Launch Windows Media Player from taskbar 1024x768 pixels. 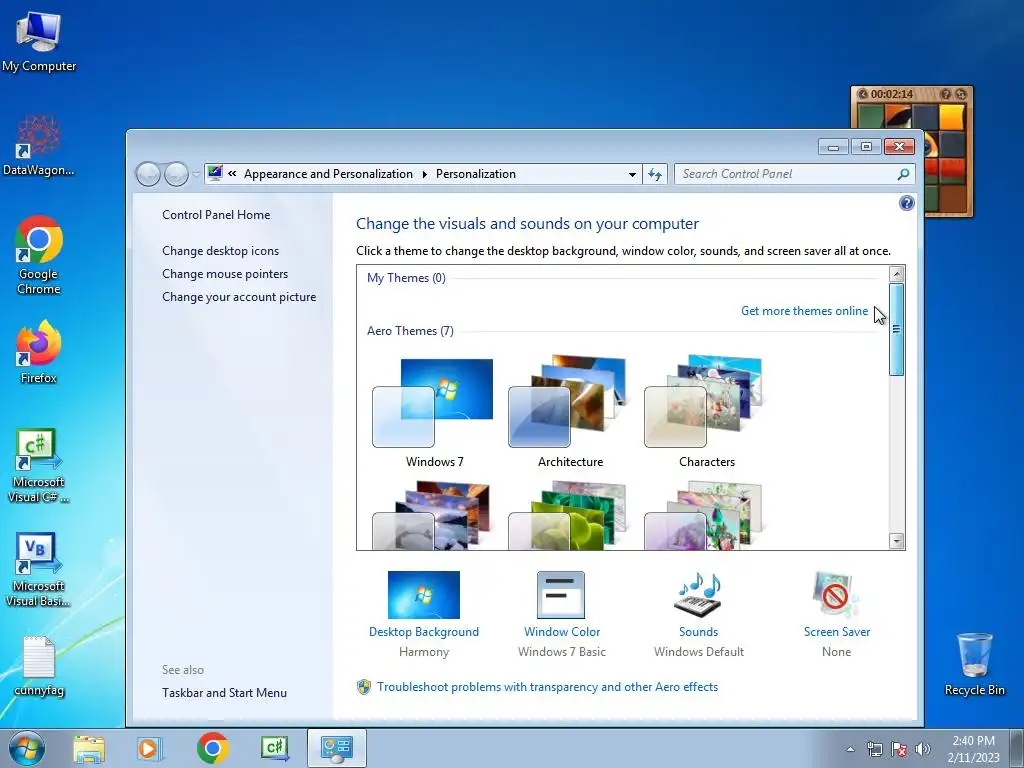tap(150, 748)
